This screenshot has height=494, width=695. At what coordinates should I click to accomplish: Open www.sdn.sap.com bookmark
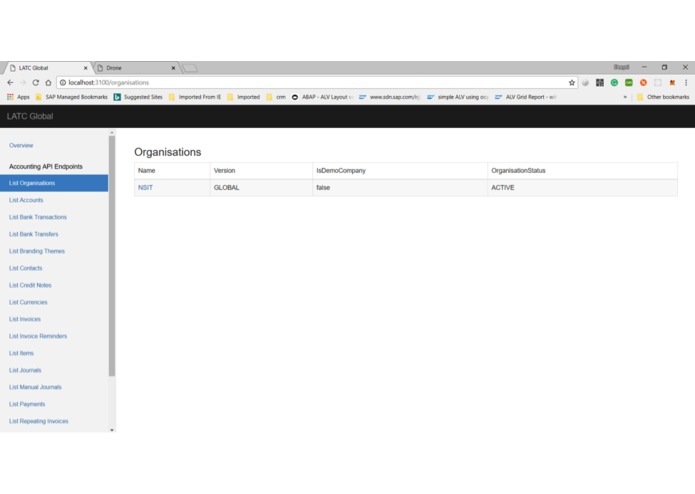[x=389, y=97]
